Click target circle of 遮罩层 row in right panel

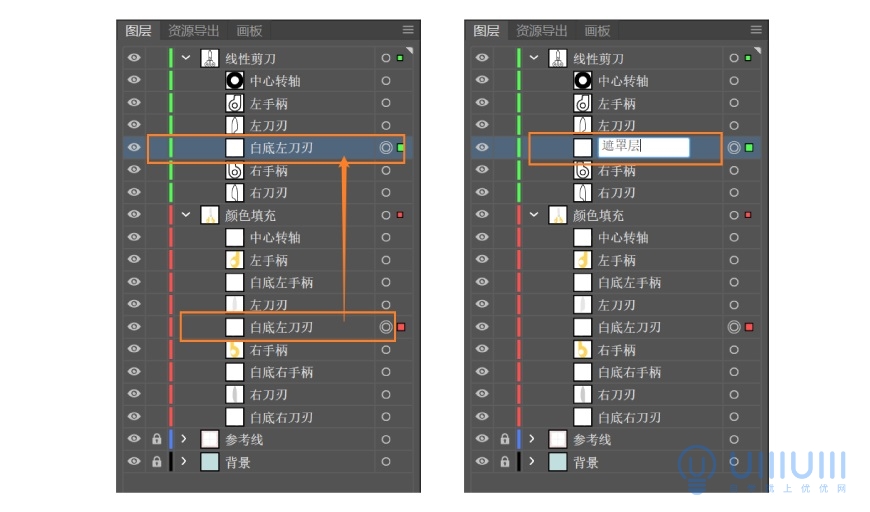tap(734, 148)
